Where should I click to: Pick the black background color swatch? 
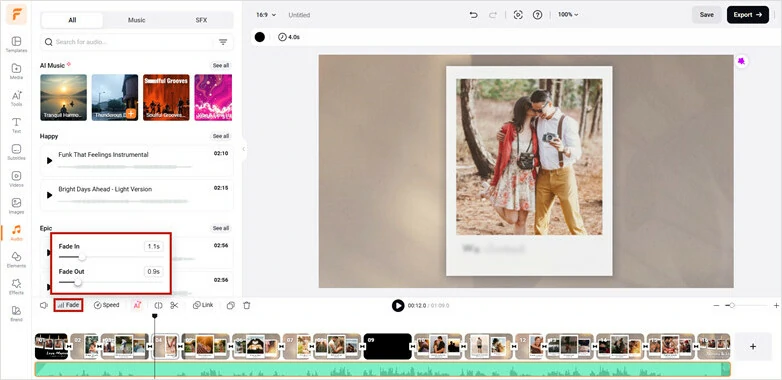(260, 37)
